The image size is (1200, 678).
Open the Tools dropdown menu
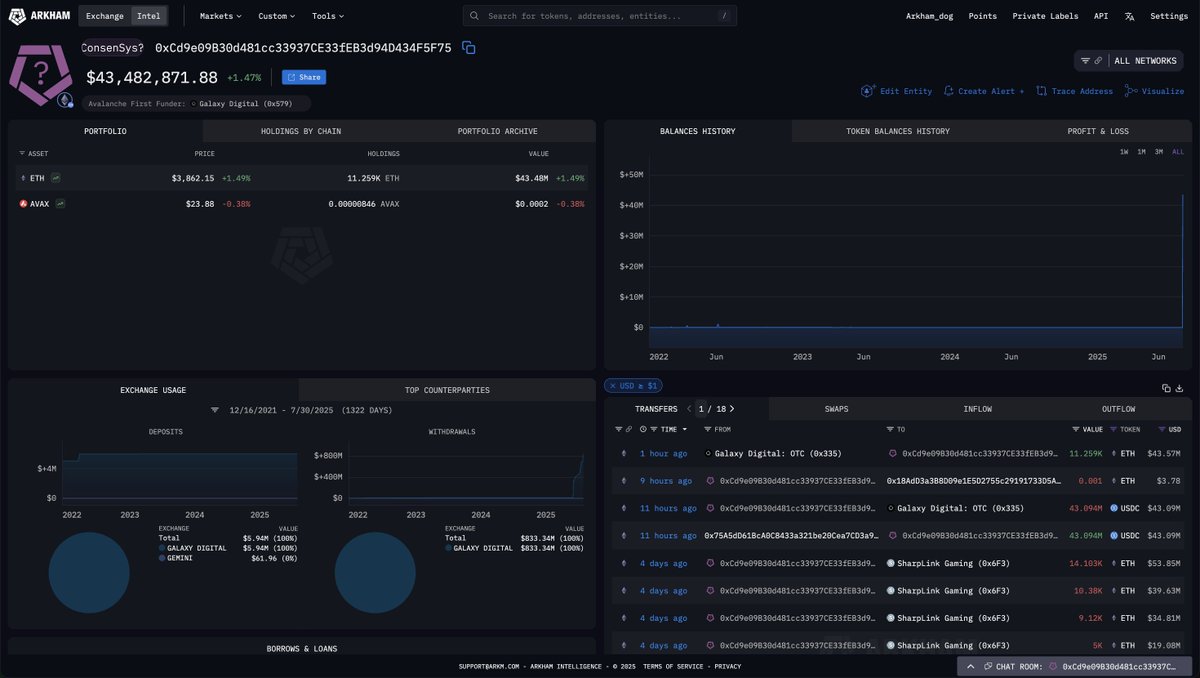pyautogui.click(x=327, y=16)
